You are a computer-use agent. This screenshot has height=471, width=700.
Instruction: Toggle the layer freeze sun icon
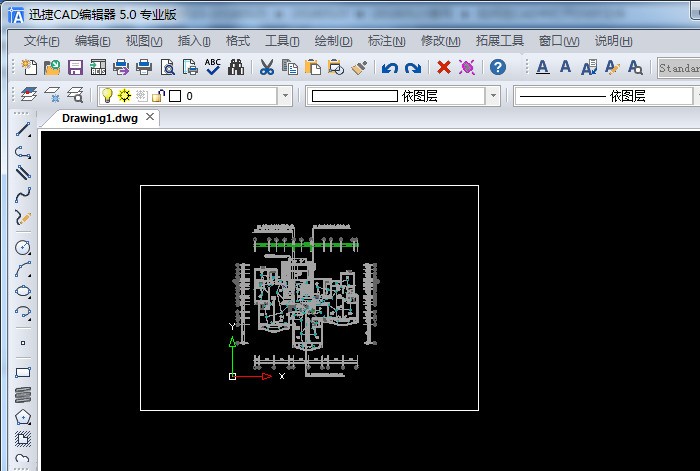tap(124, 96)
